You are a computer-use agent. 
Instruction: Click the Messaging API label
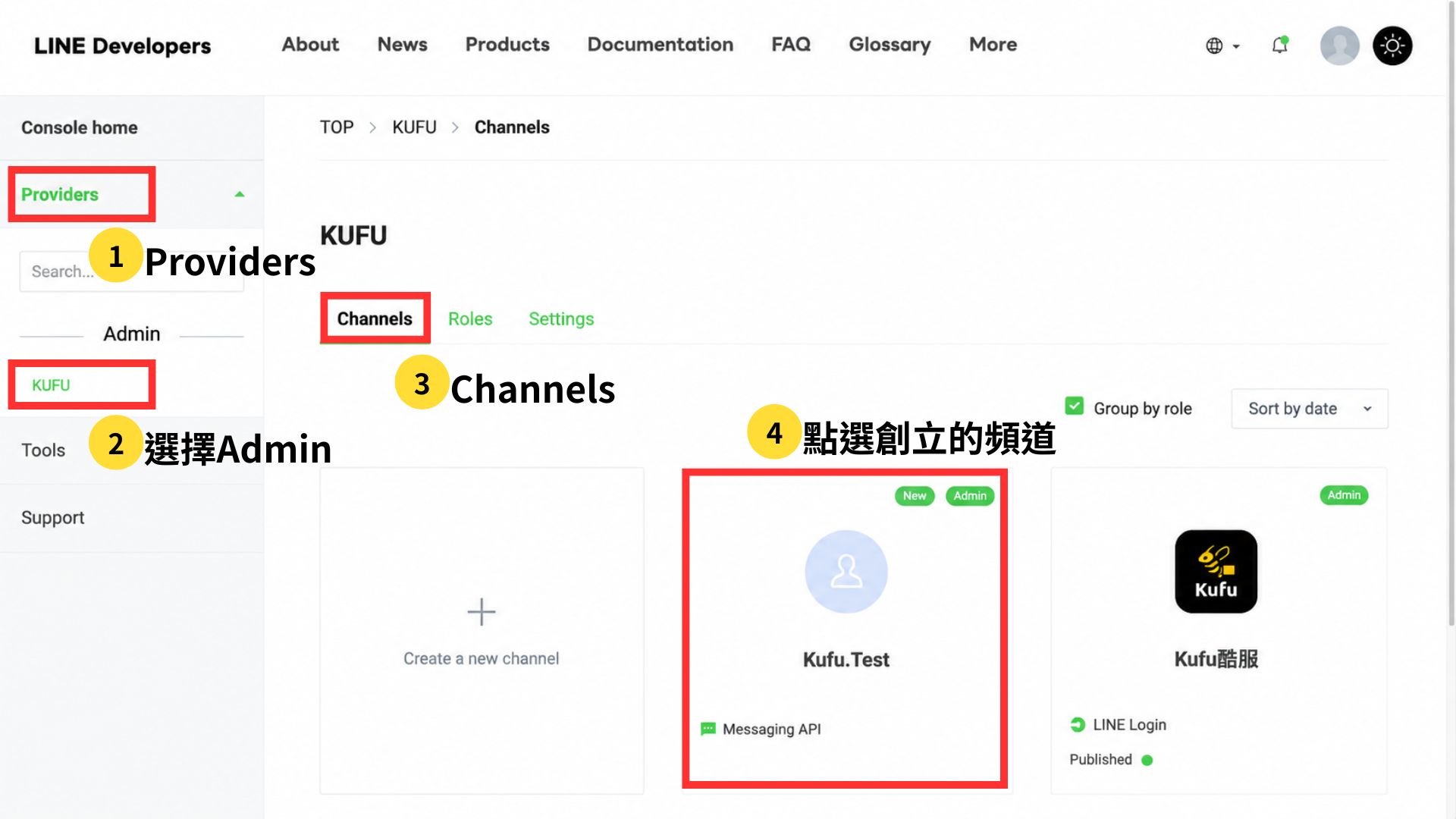[772, 730]
